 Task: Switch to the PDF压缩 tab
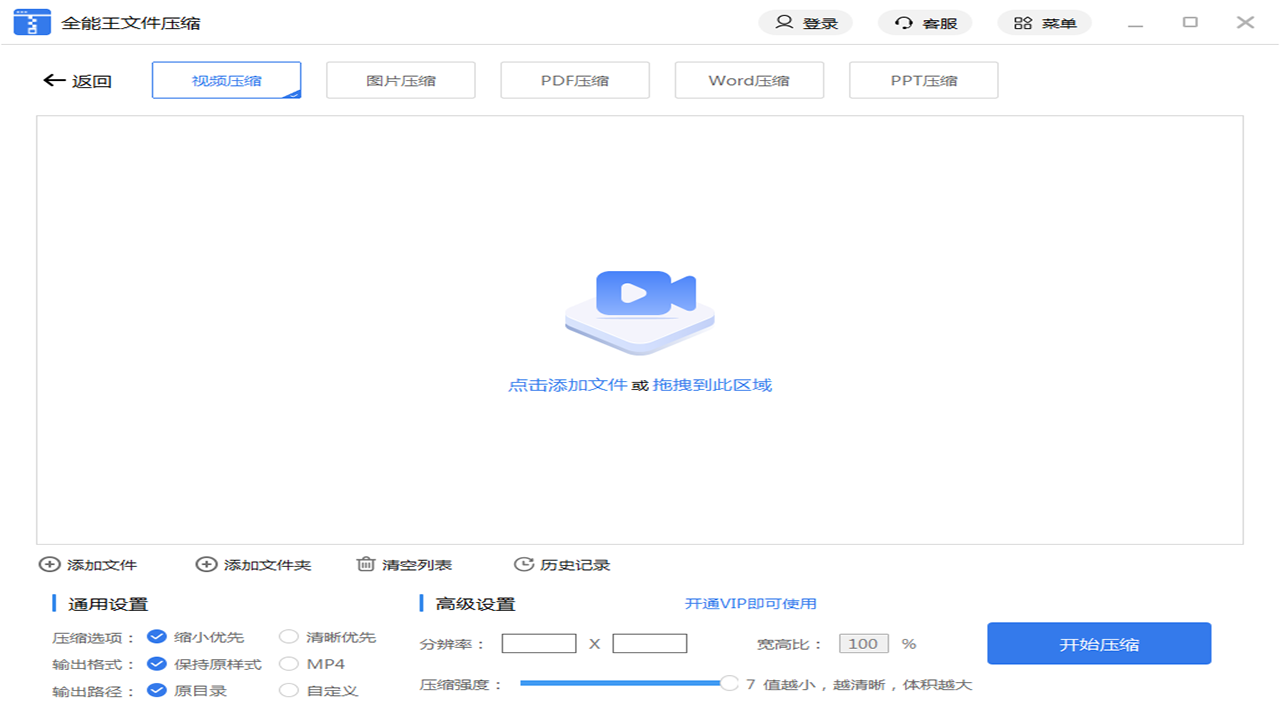(575, 80)
